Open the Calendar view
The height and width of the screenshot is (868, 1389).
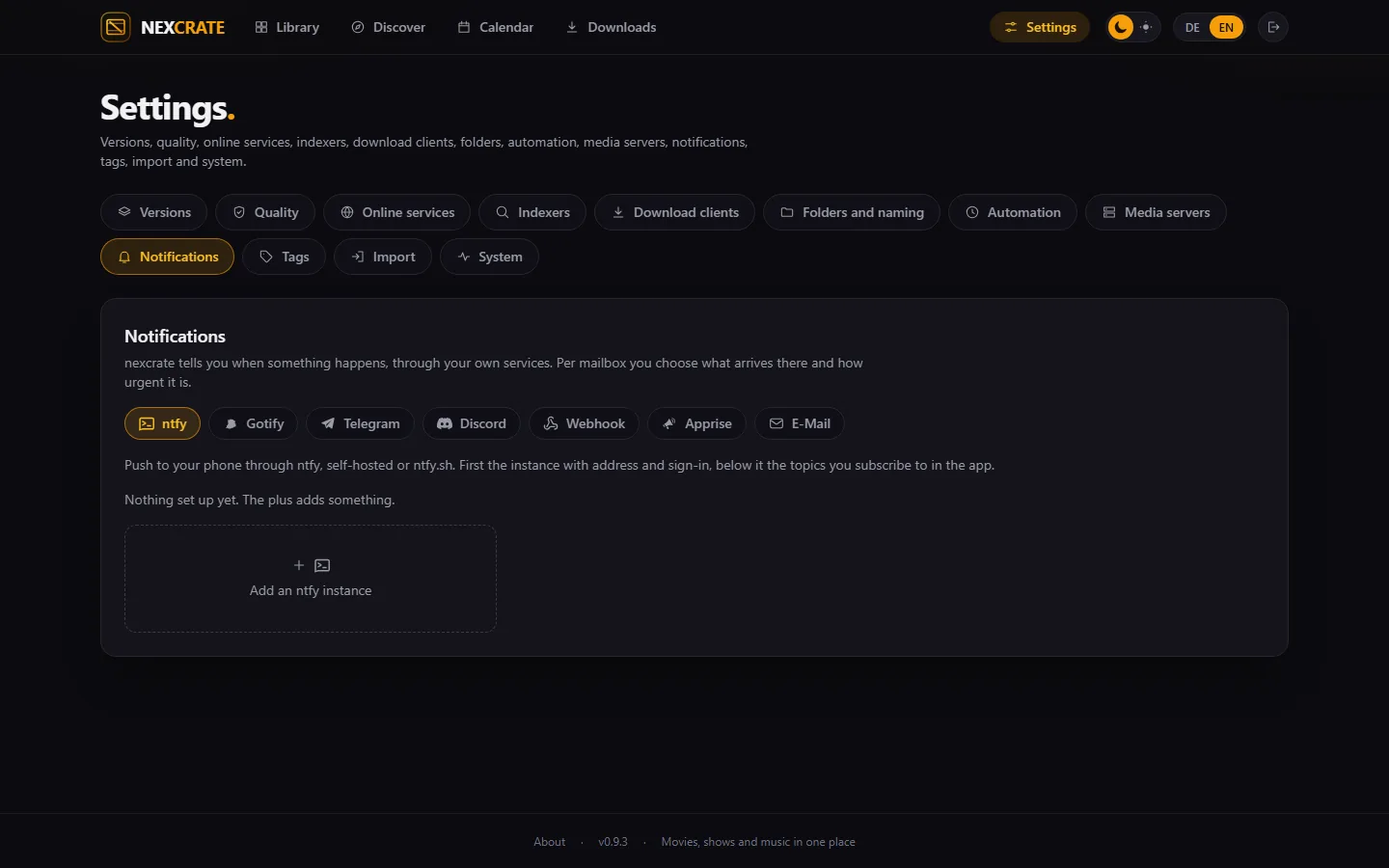(496, 27)
